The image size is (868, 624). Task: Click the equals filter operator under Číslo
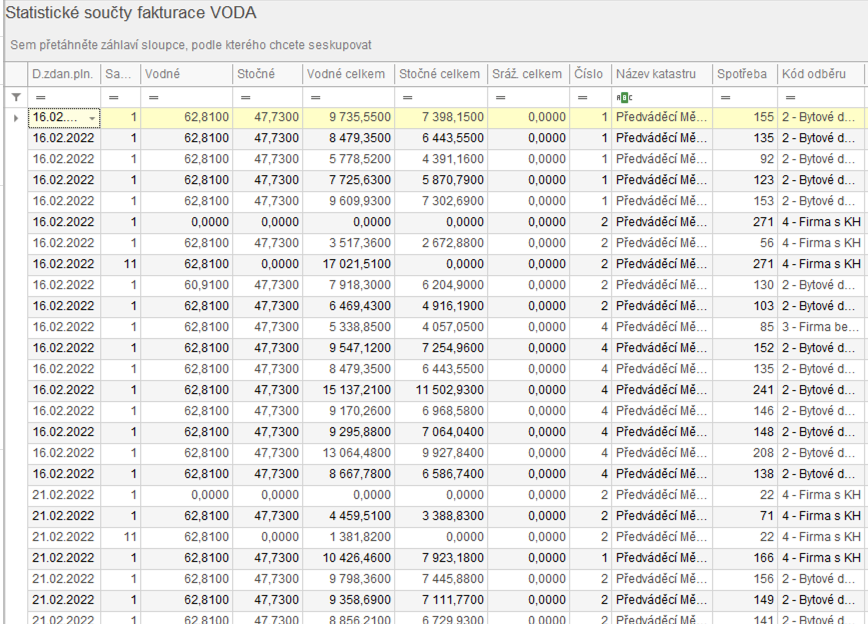coord(582,97)
